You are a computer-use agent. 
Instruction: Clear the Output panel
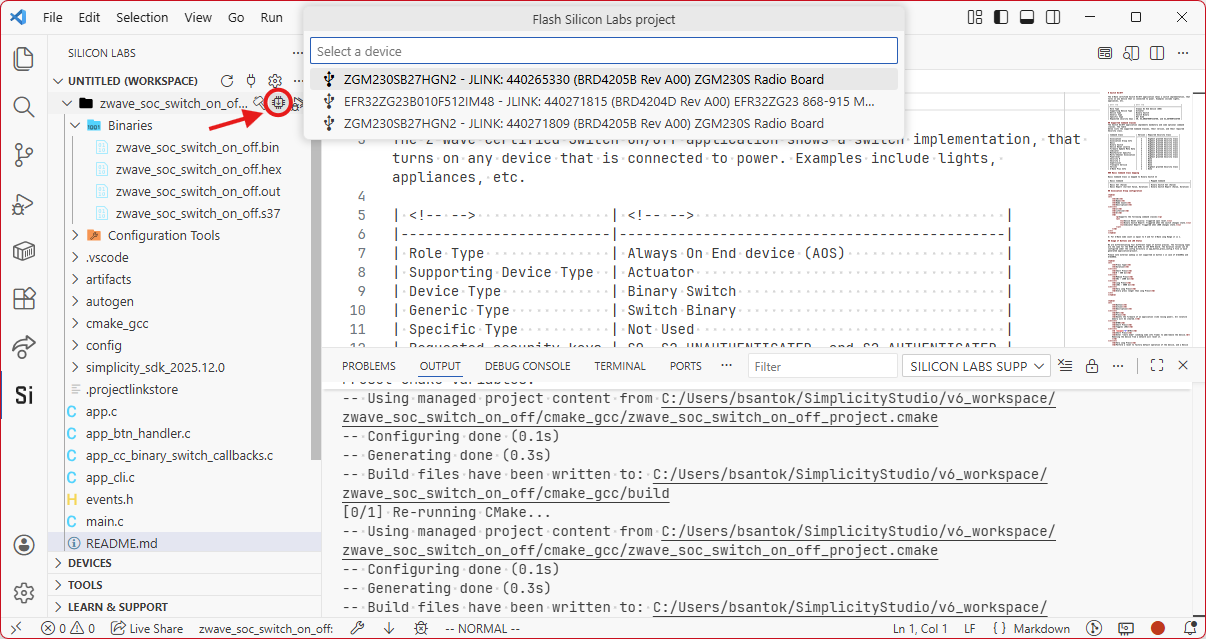(1065, 366)
